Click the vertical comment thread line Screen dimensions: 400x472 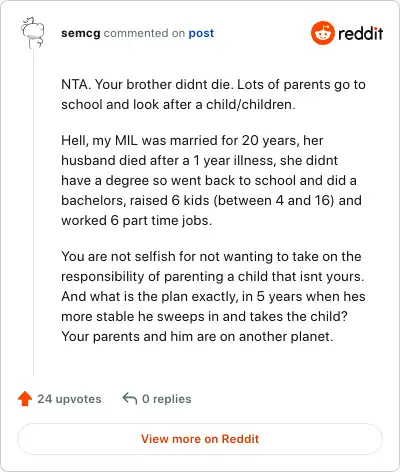point(33,213)
